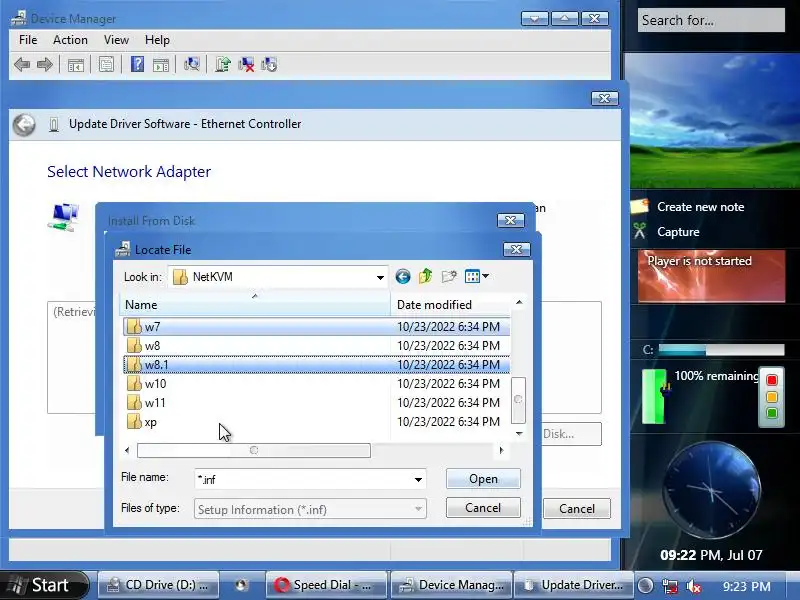Scan for hardware changes icon
Screen dimensions: 800x600
(192, 64)
